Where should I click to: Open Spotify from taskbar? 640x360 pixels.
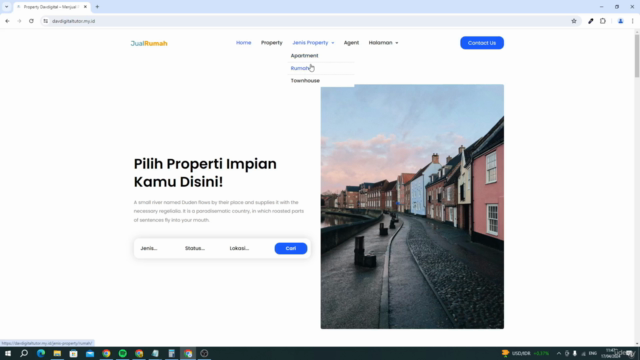122,353
